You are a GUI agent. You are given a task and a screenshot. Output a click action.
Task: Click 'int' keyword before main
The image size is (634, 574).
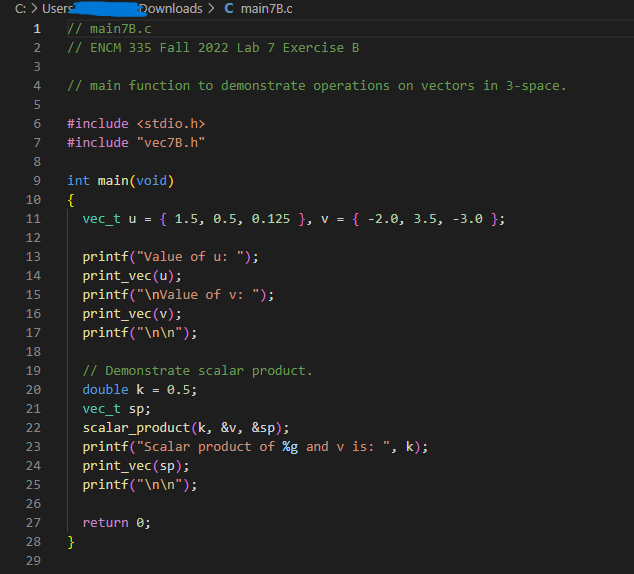point(78,181)
